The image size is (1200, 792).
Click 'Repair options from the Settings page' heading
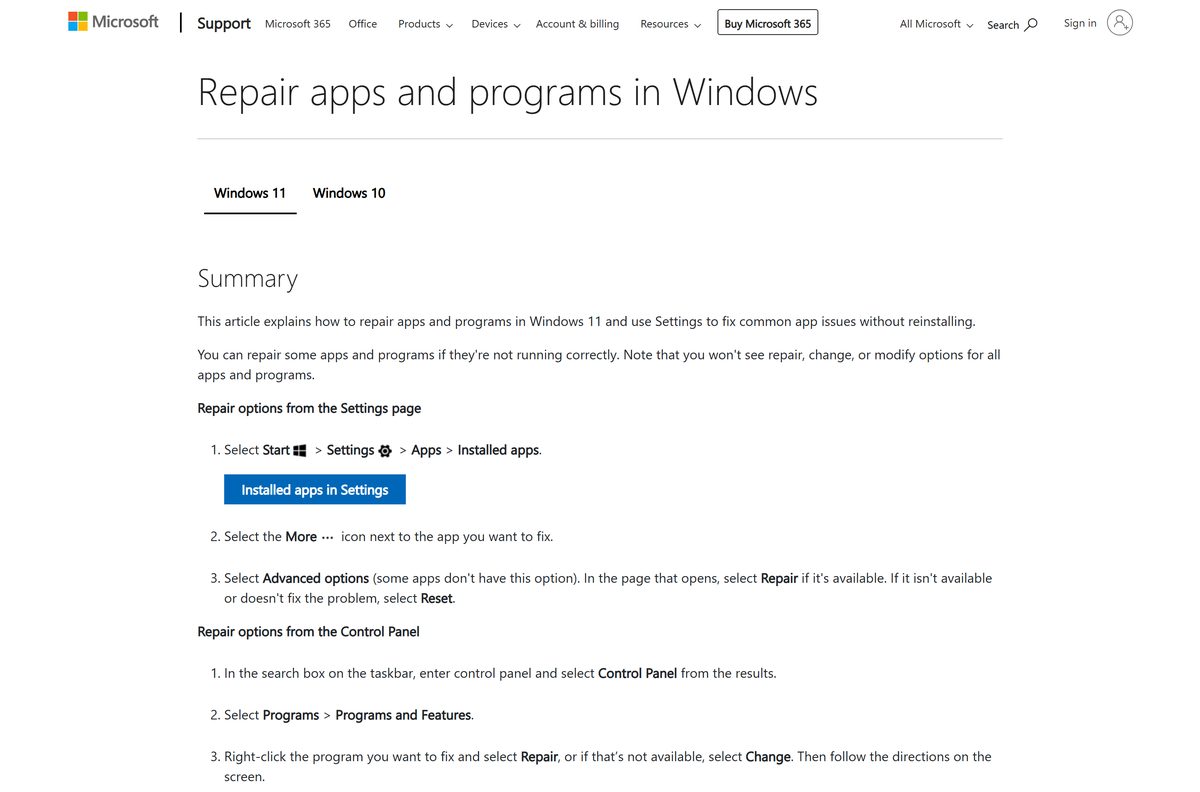tap(309, 408)
